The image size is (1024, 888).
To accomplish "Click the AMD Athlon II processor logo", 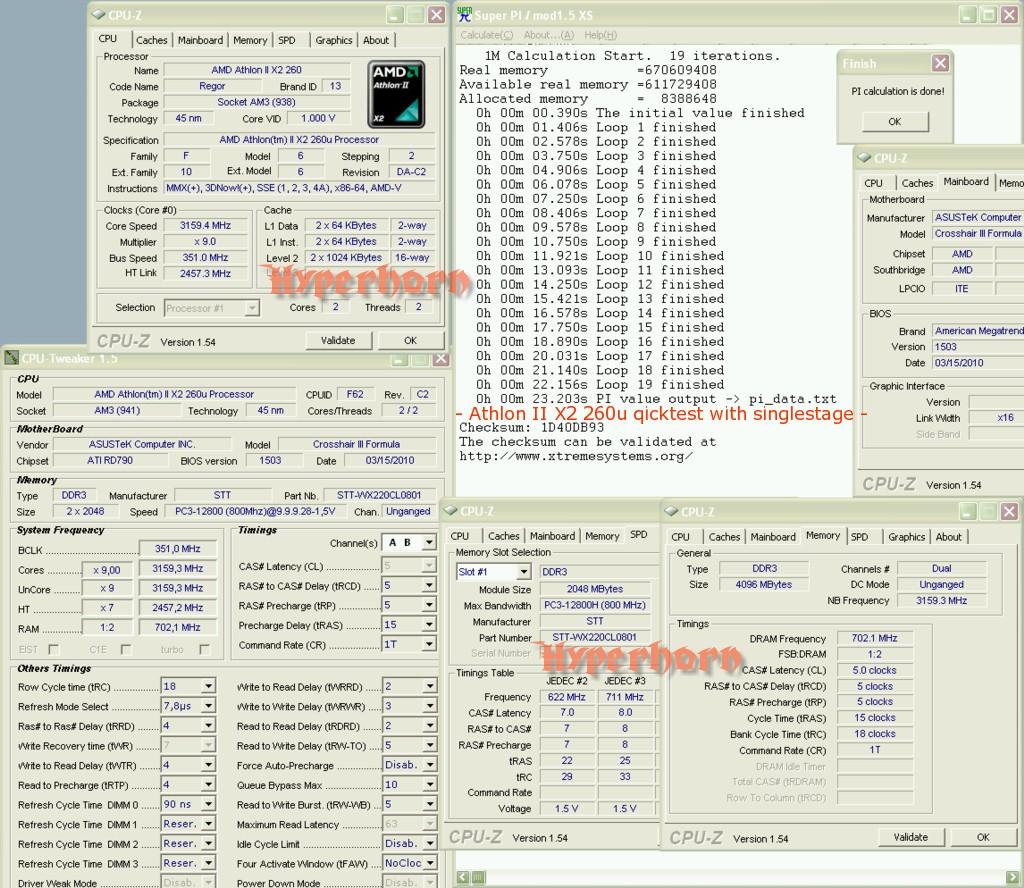I will (396, 94).
